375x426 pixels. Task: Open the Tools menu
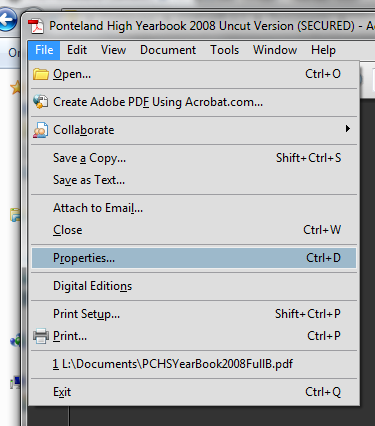point(225,50)
